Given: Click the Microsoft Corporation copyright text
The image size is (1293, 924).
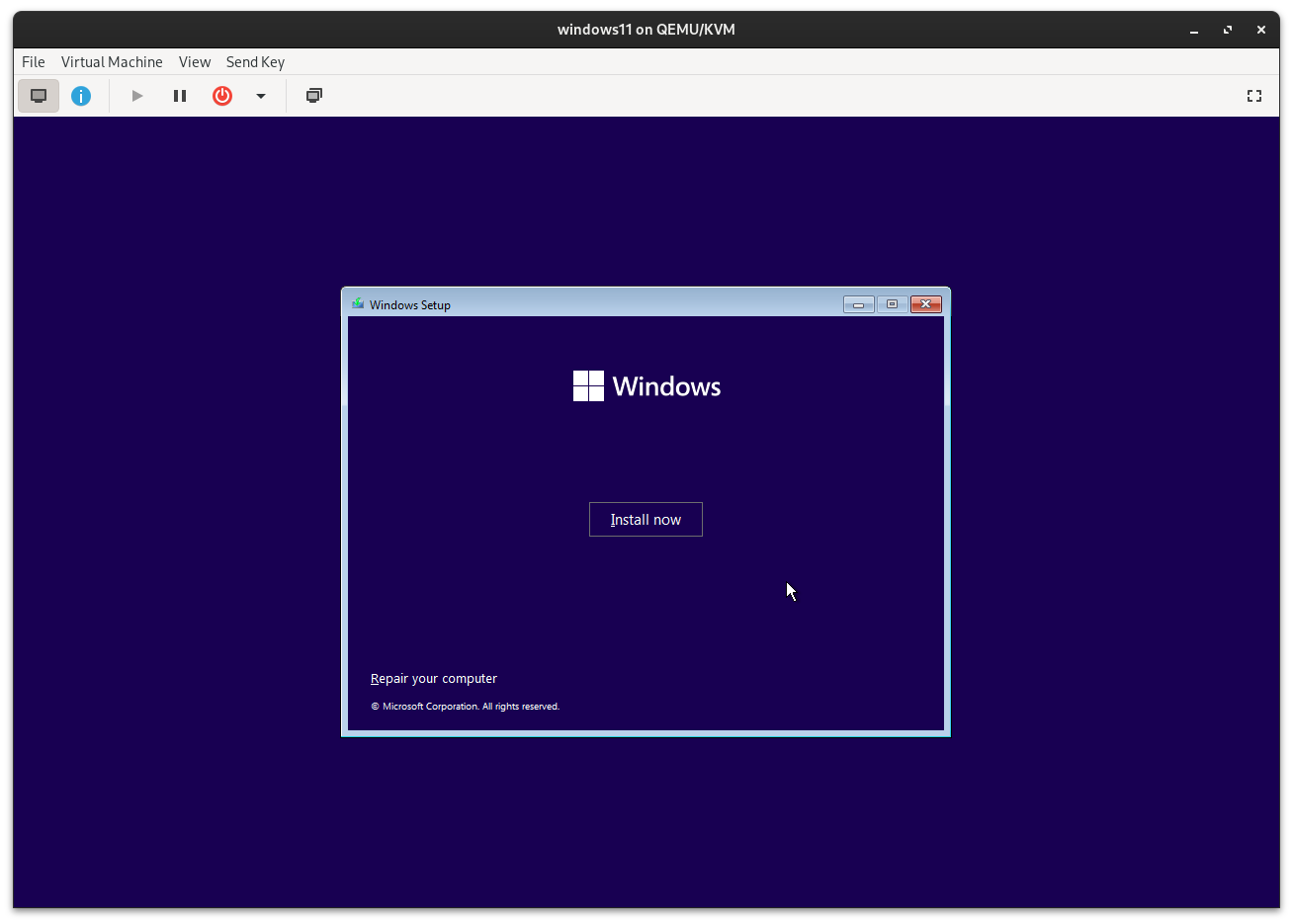Looking at the screenshot, I should [465, 707].
